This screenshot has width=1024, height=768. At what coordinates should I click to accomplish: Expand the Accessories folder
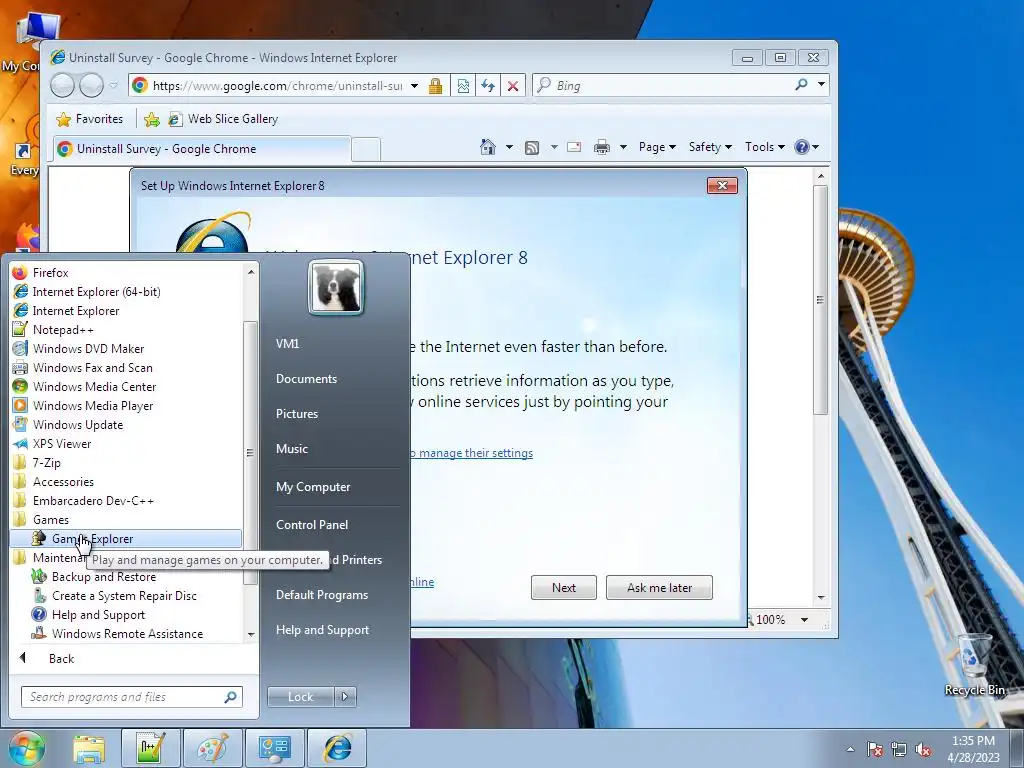pyautogui.click(x=63, y=481)
